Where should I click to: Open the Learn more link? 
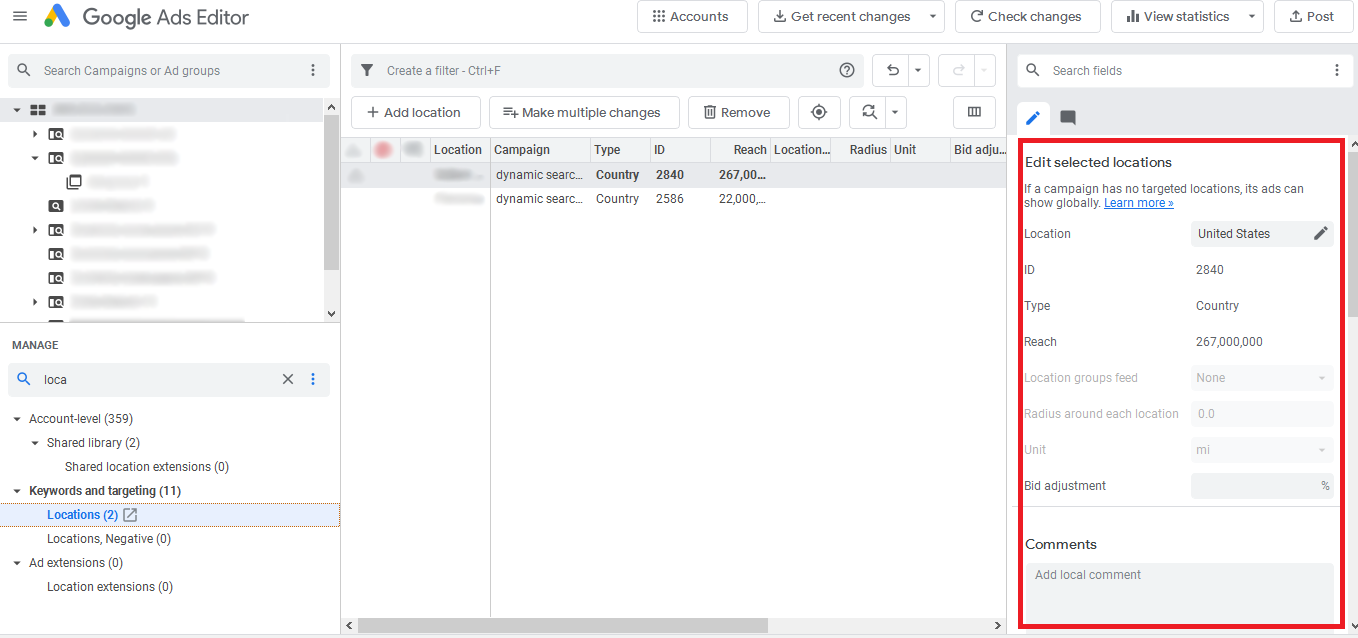[x=1138, y=203]
